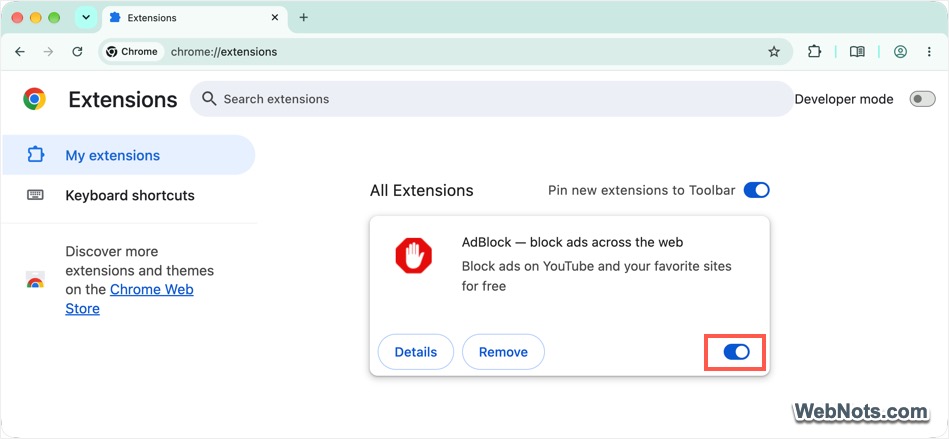Open the Chrome Web Store link
The width and height of the screenshot is (949, 439).
130,299
